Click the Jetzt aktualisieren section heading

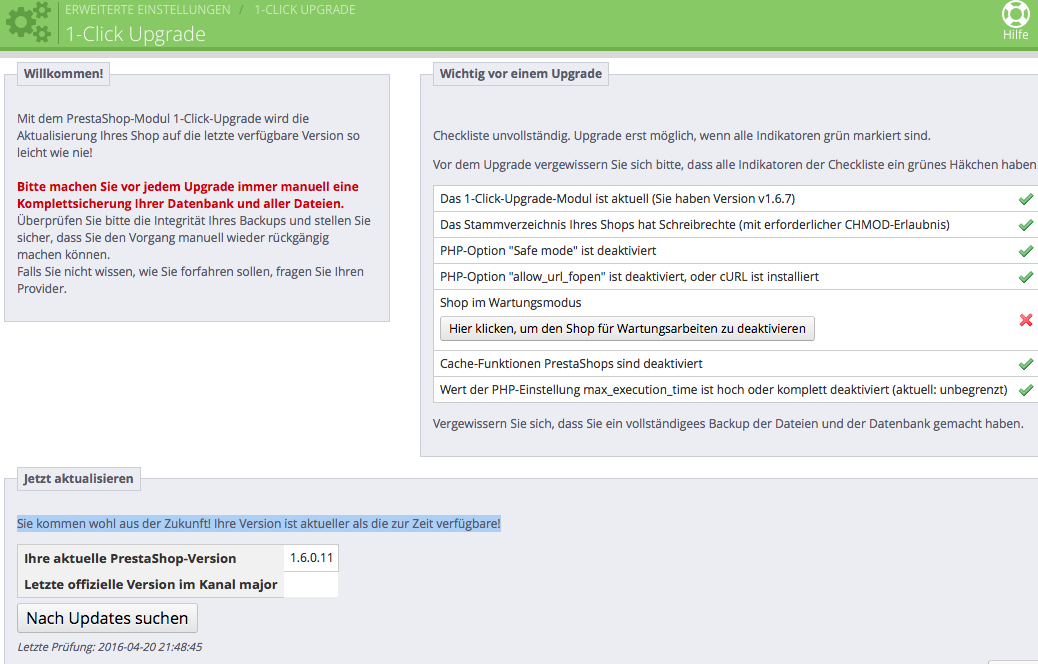click(78, 479)
